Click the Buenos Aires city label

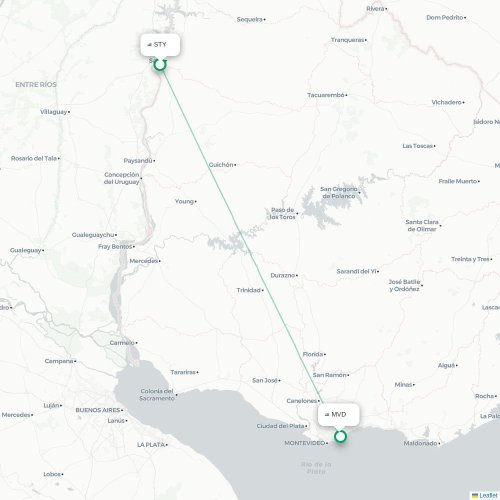(x=98, y=410)
